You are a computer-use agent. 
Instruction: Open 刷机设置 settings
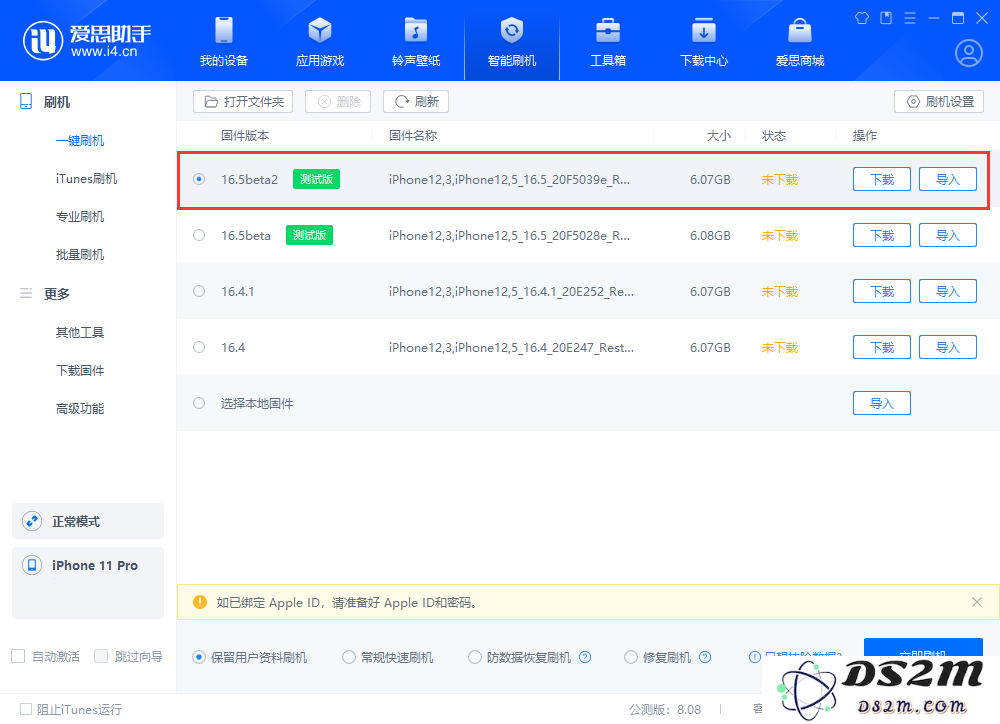pos(939,101)
